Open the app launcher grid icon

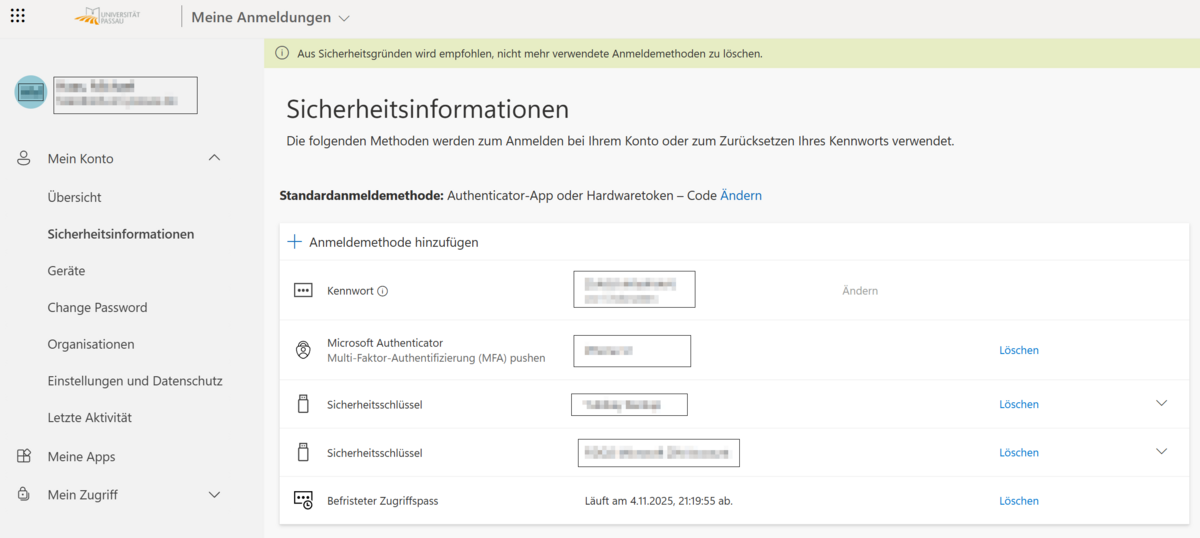pyautogui.click(x=18, y=16)
